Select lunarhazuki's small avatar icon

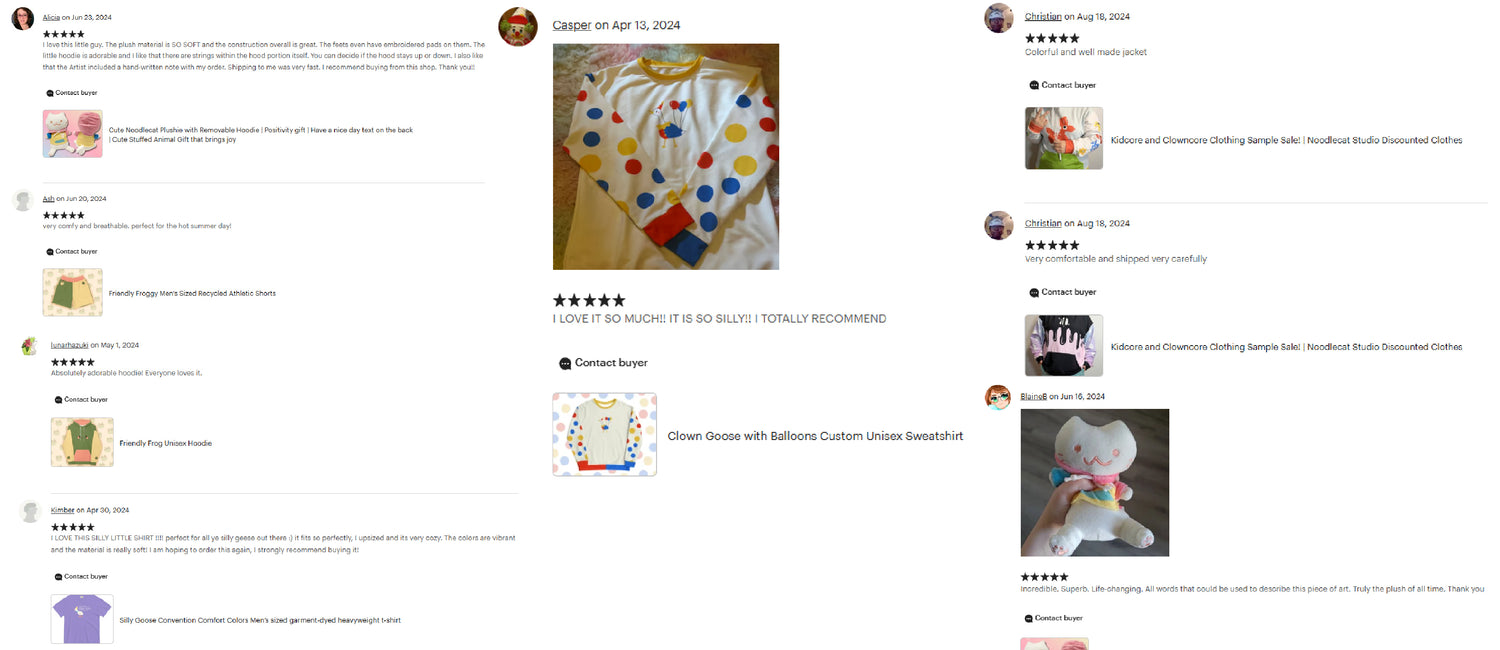tap(30, 346)
